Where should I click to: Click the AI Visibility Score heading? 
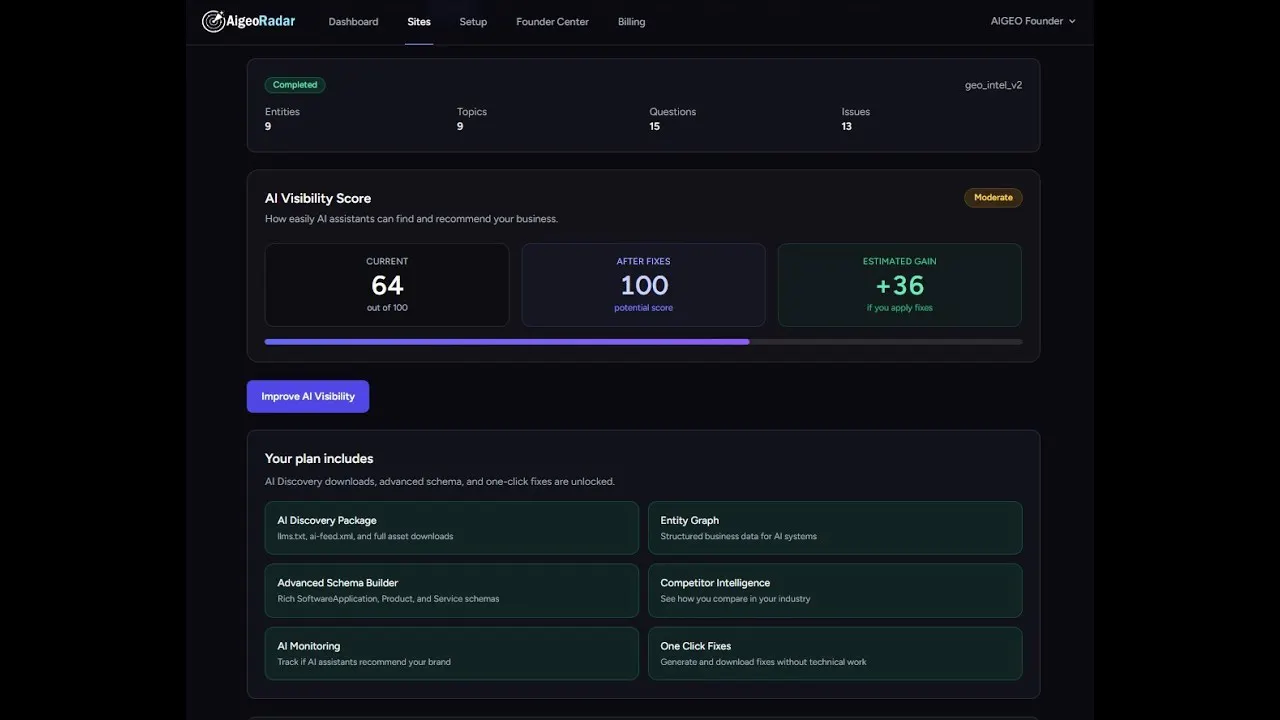[x=318, y=198]
